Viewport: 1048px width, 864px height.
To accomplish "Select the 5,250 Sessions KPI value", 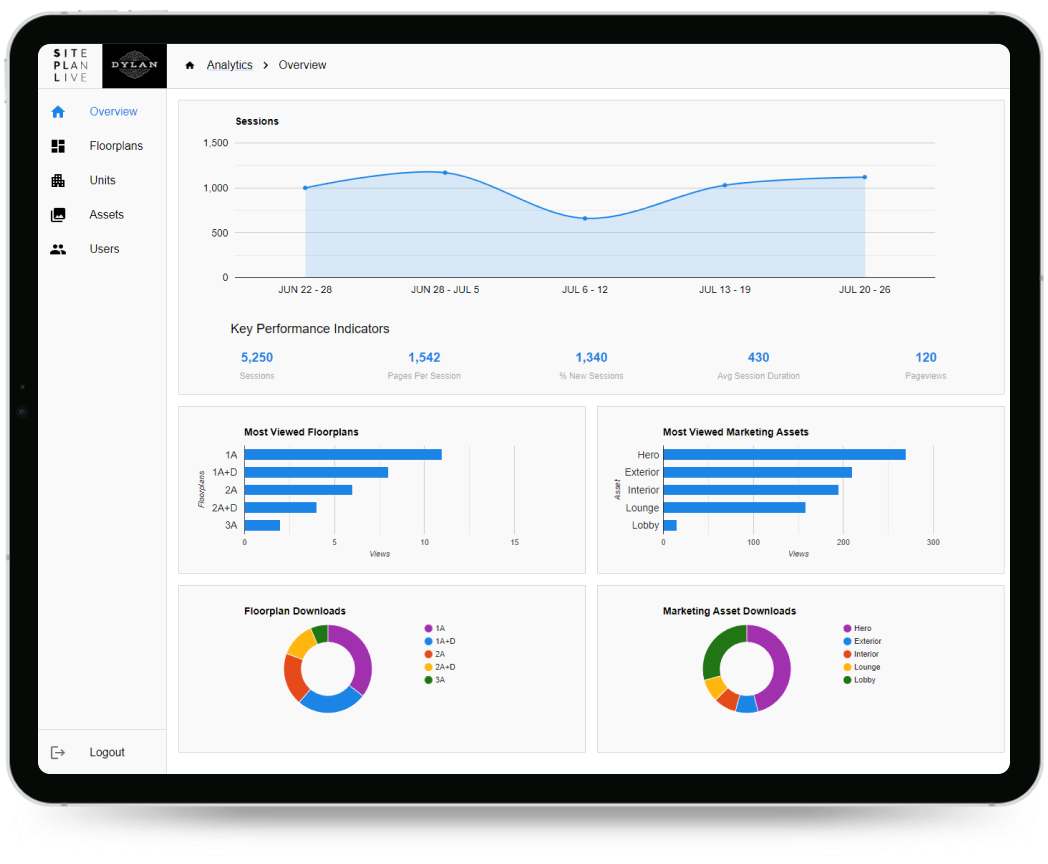I will [257, 357].
